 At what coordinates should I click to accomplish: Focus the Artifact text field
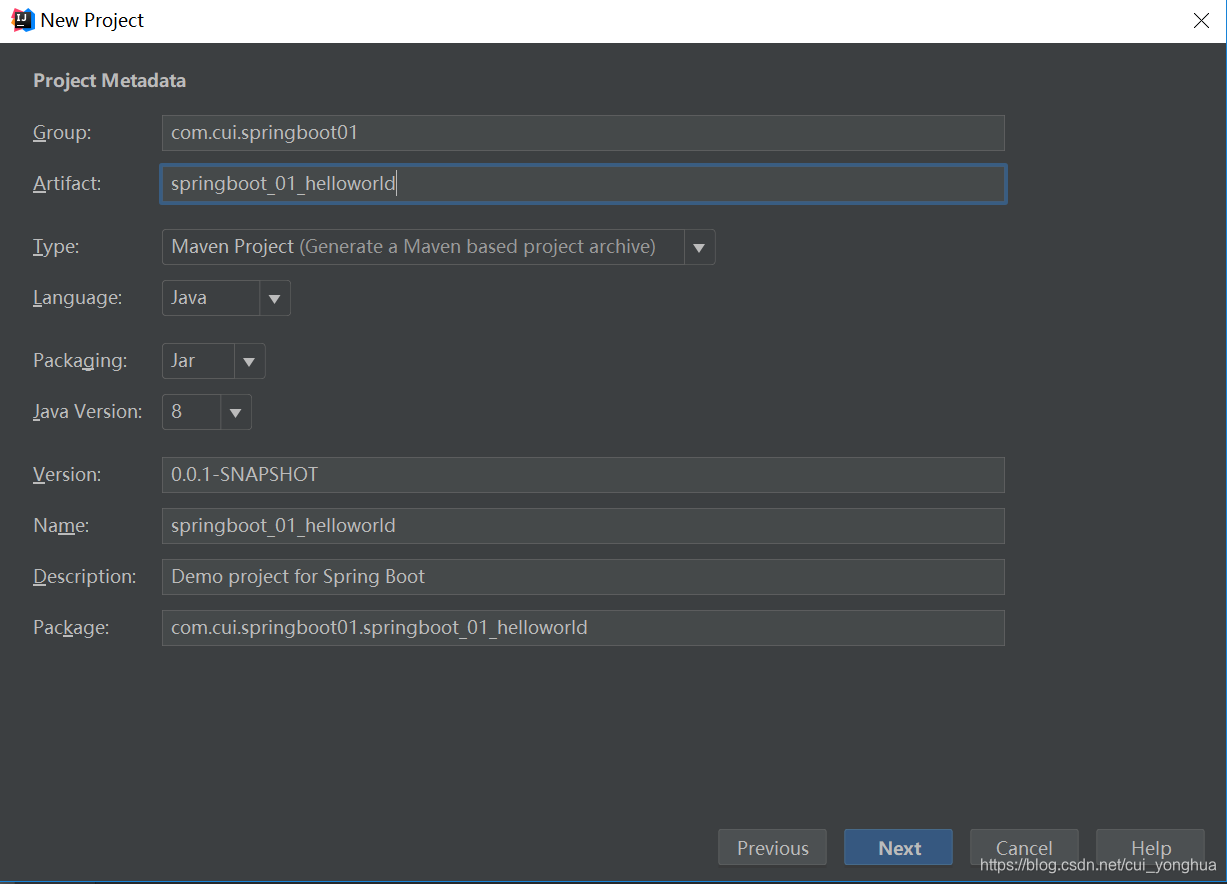582,184
